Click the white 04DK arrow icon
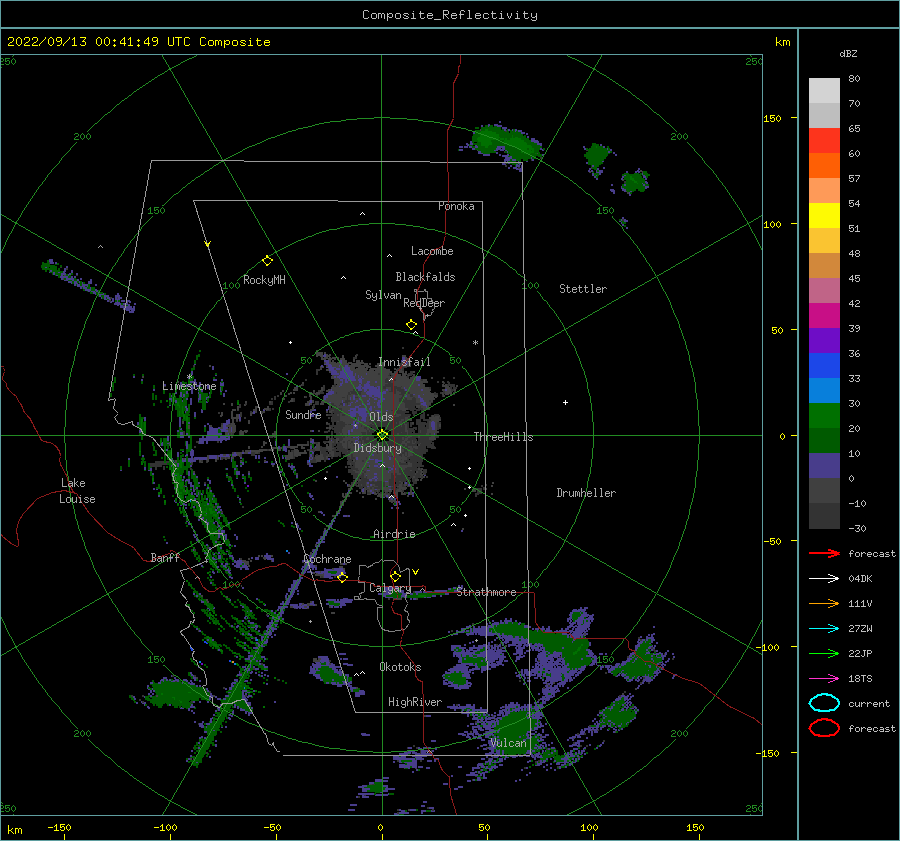The height and width of the screenshot is (841, 900). pyautogui.click(x=824, y=578)
